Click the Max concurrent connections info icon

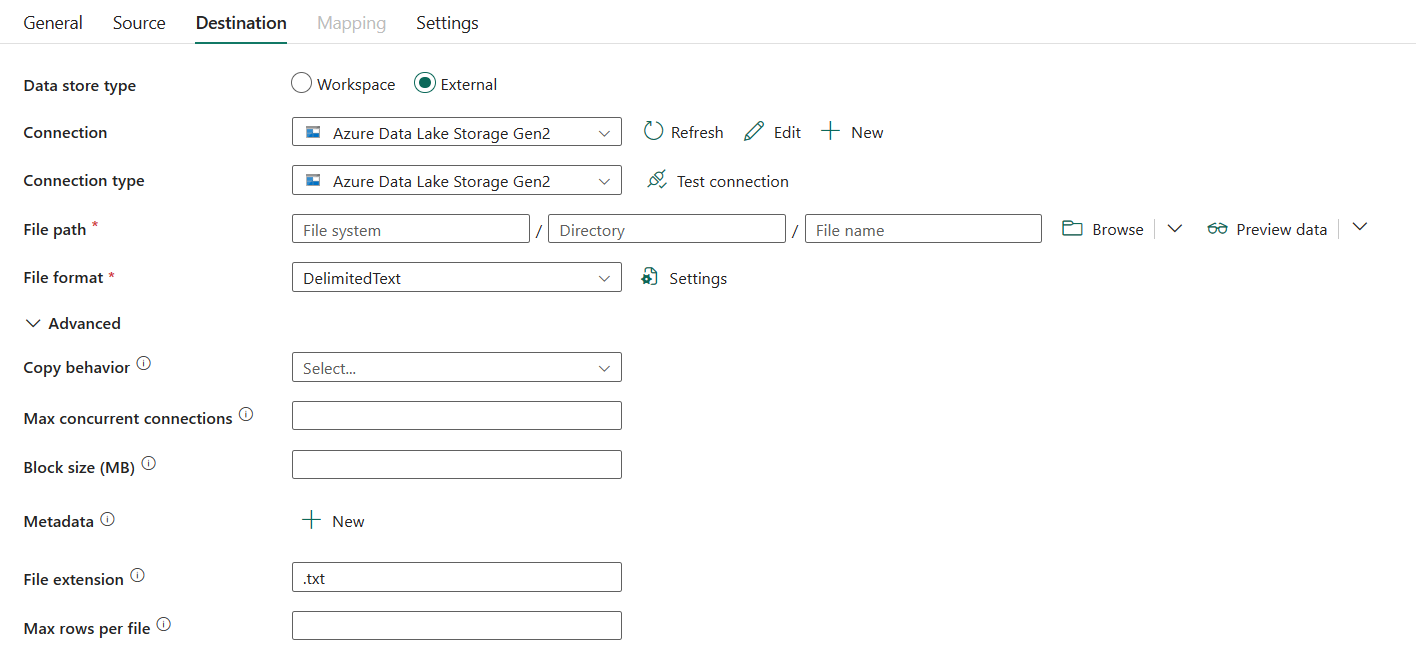246,414
